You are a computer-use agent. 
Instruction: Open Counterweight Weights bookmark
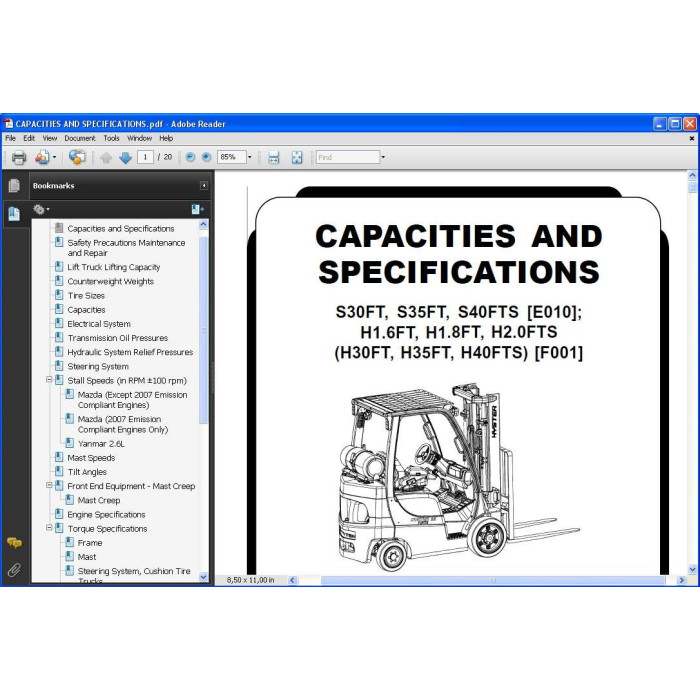(x=110, y=281)
